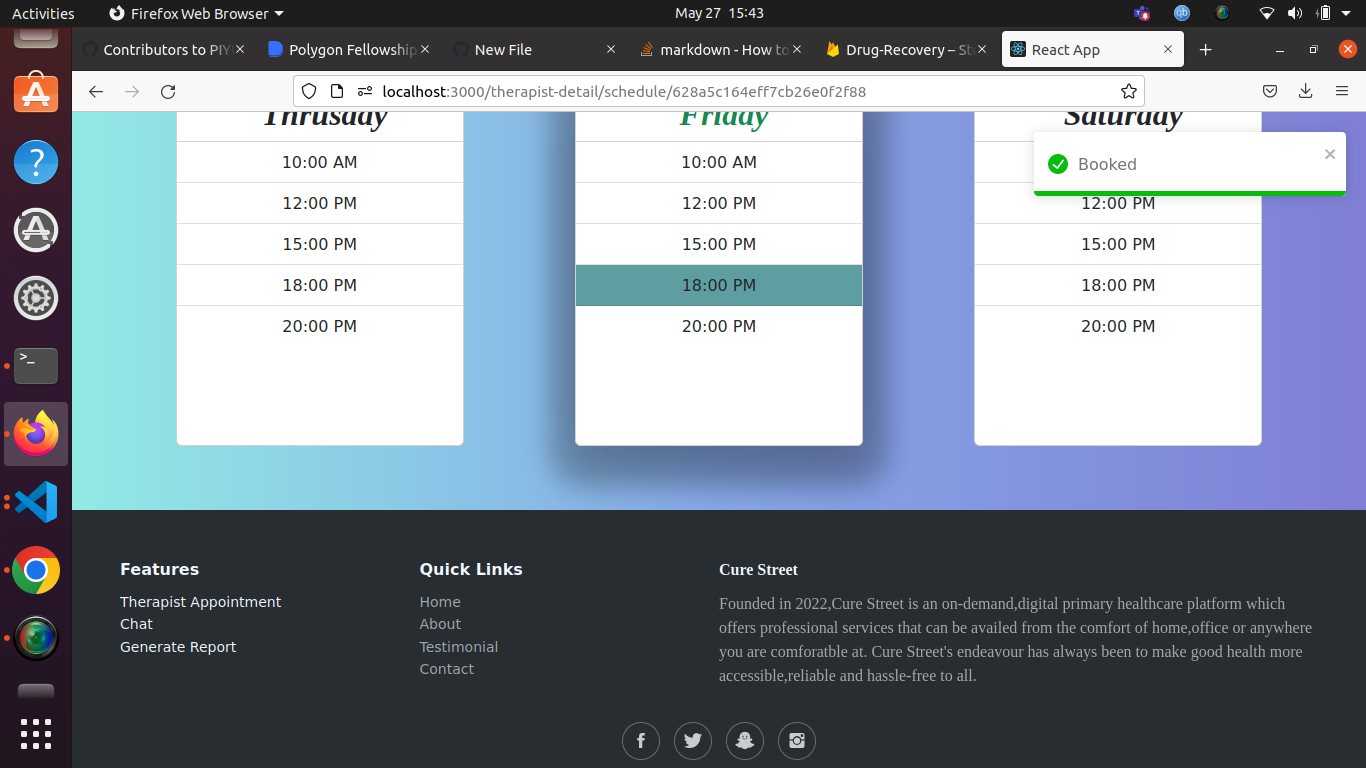Open Ubuntu Software from the dock
The image size is (1366, 768).
click(36, 94)
